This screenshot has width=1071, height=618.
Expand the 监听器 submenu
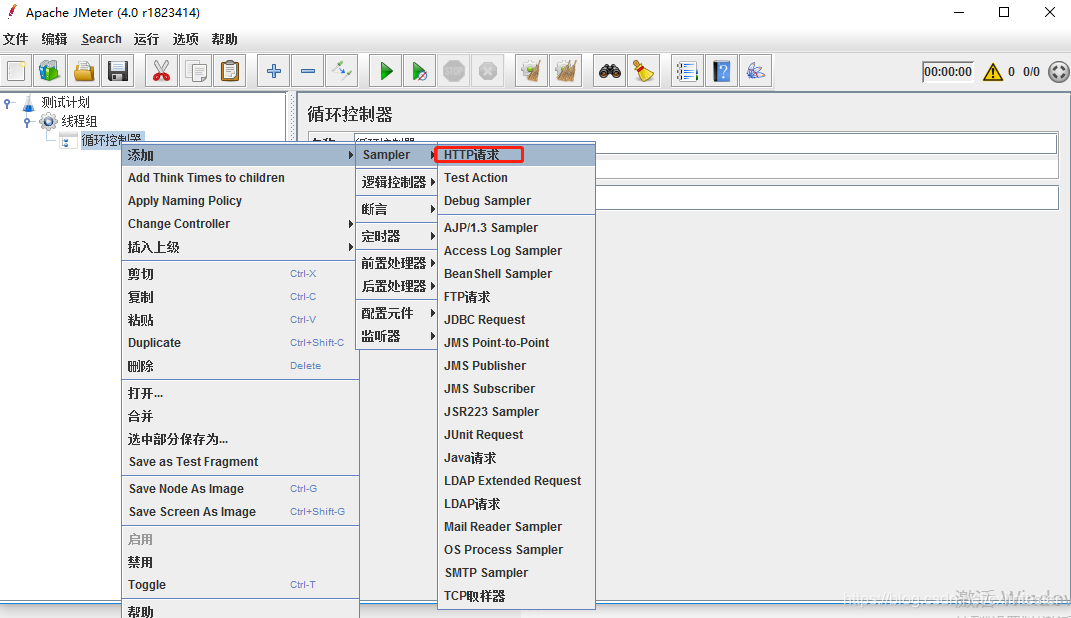[x=397, y=336]
